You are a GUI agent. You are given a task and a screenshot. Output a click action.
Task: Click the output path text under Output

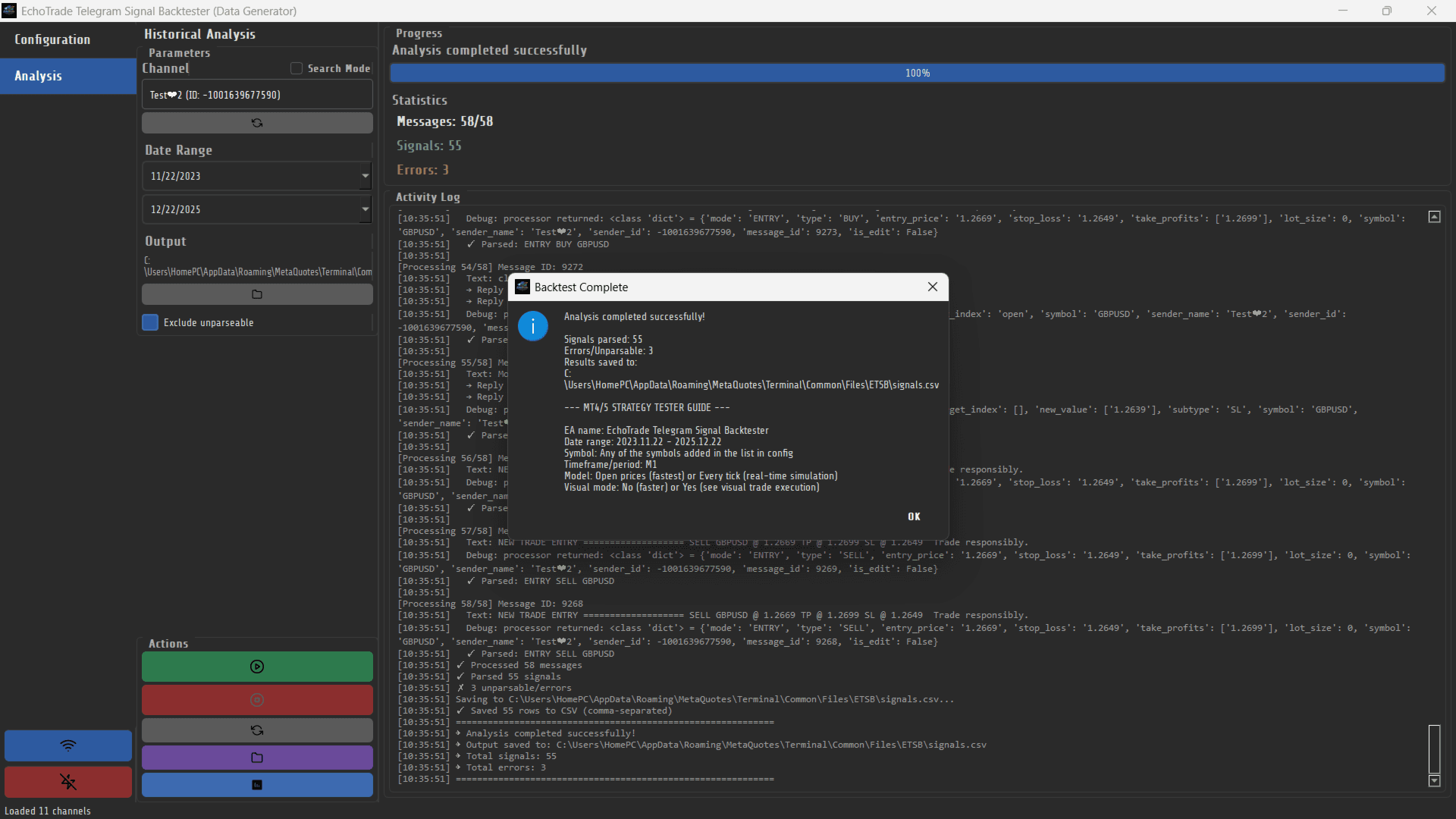click(258, 266)
